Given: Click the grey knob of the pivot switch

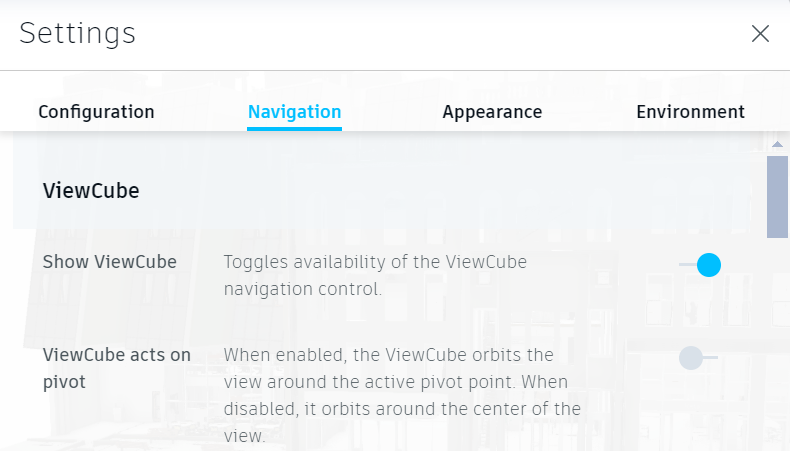Looking at the screenshot, I should [x=691, y=357].
